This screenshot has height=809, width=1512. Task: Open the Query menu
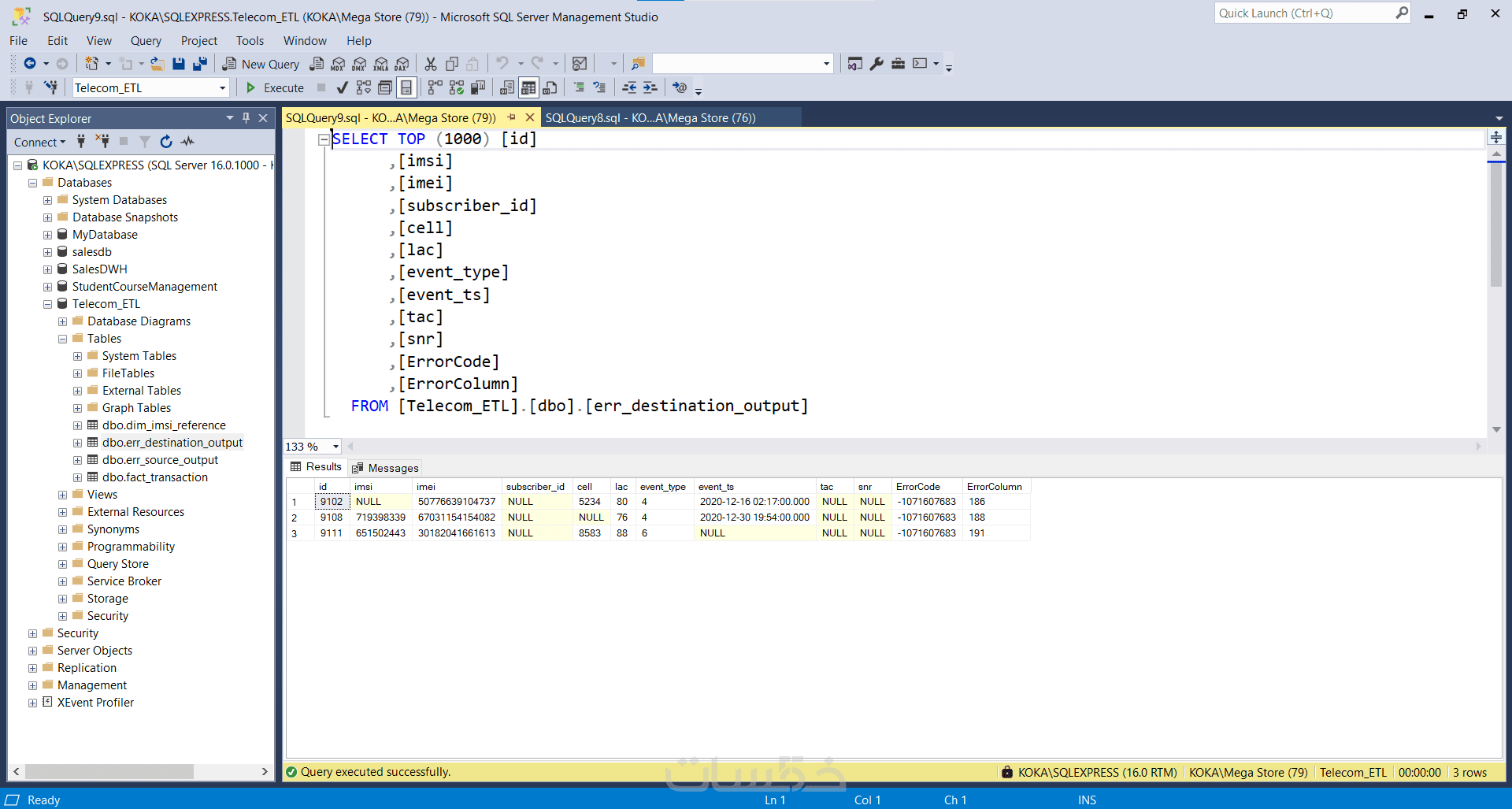pyautogui.click(x=146, y=41)
